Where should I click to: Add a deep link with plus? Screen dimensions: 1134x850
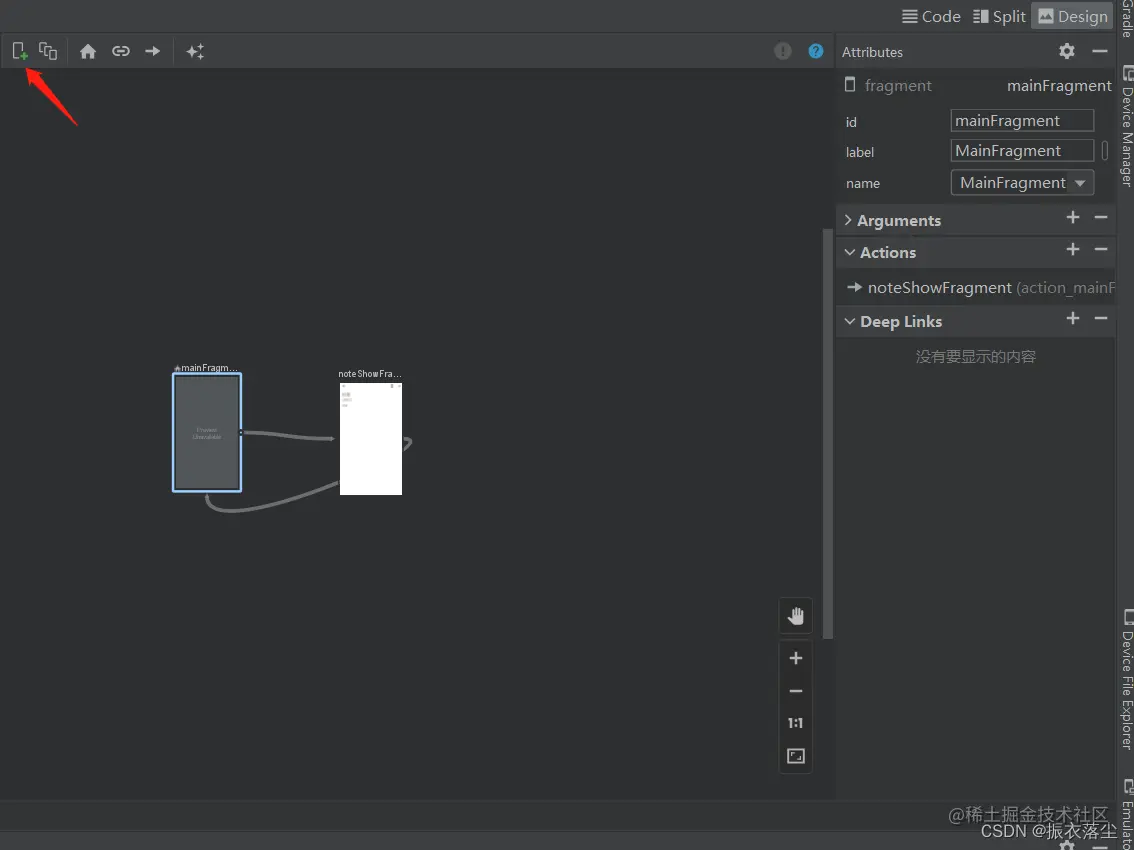coord(1073,318)
